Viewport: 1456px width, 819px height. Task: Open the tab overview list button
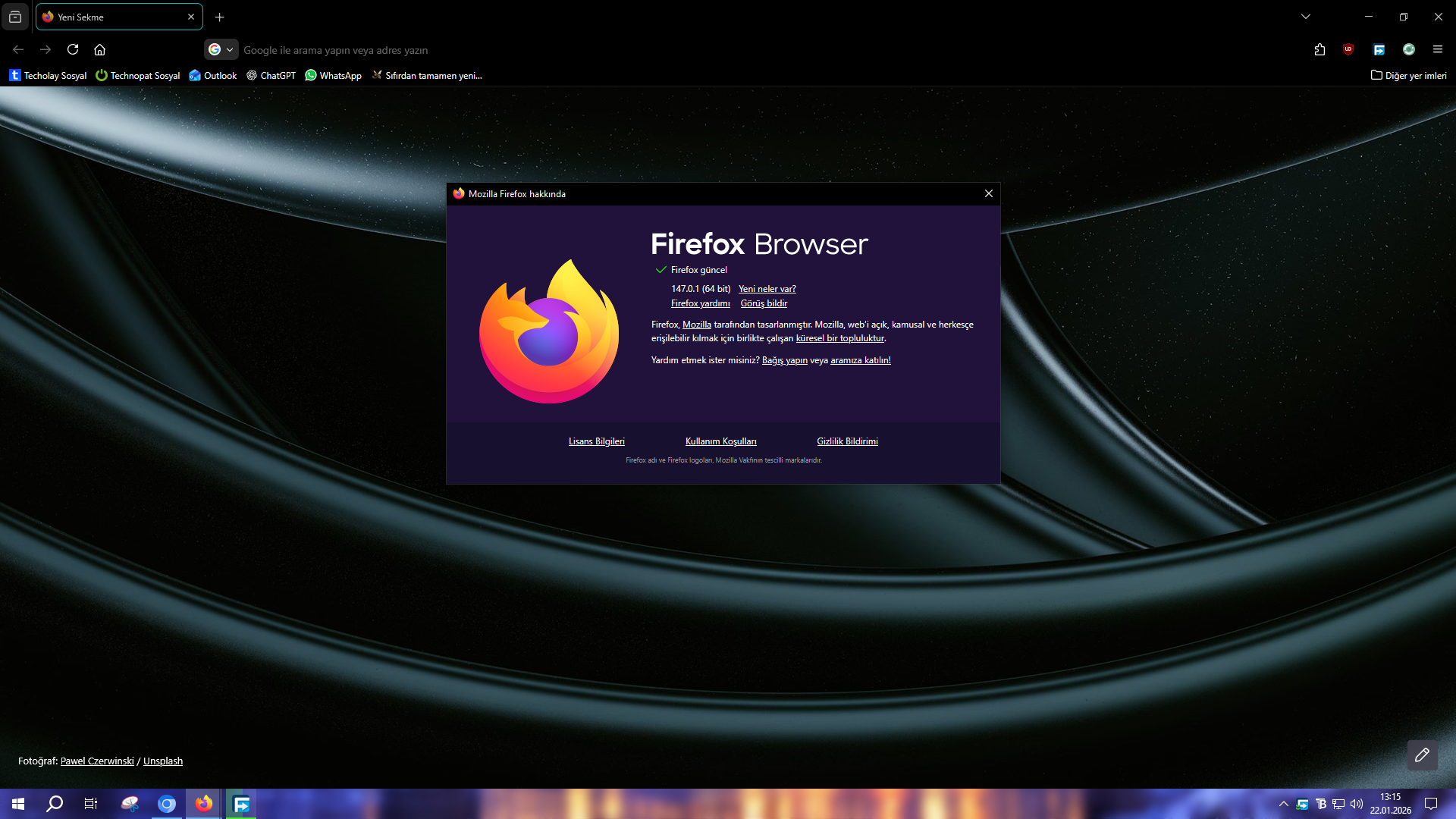tap(15, 17)
